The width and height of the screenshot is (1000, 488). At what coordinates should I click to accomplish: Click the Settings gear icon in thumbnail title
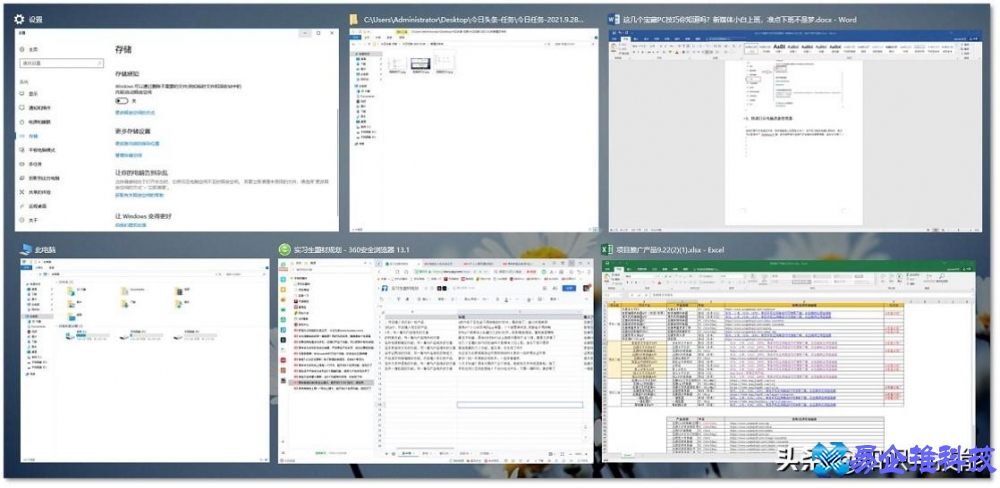tap(20, 20)
